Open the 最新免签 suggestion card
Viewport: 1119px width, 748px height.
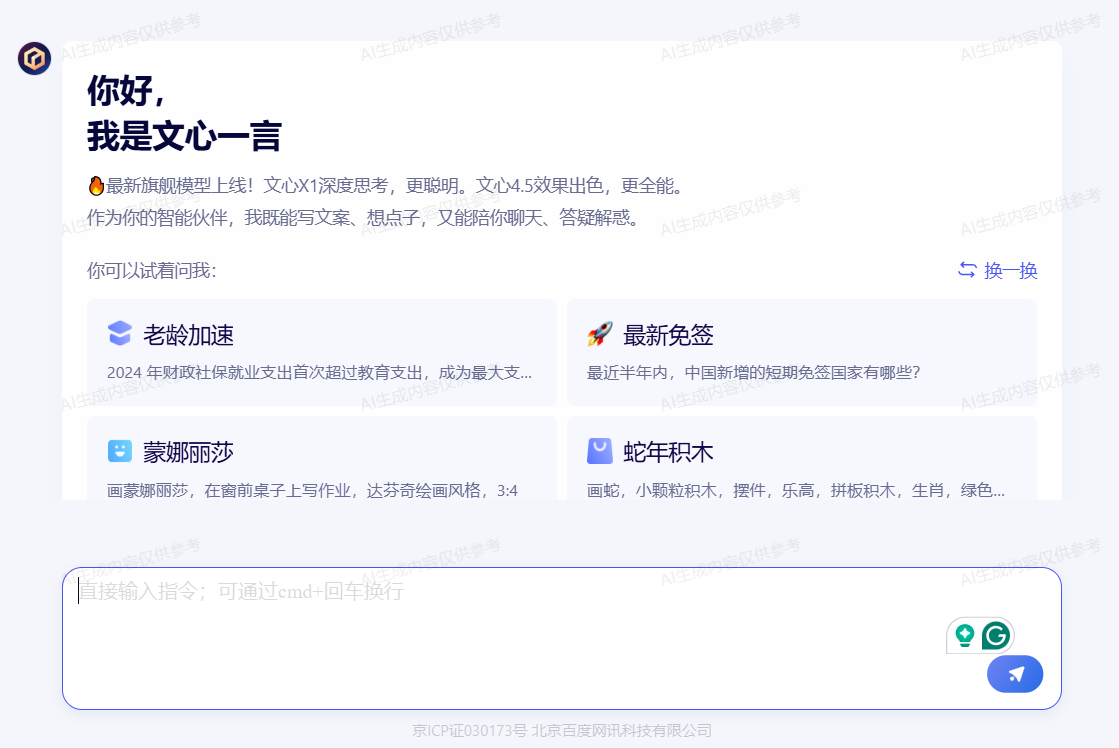[801, 352]
